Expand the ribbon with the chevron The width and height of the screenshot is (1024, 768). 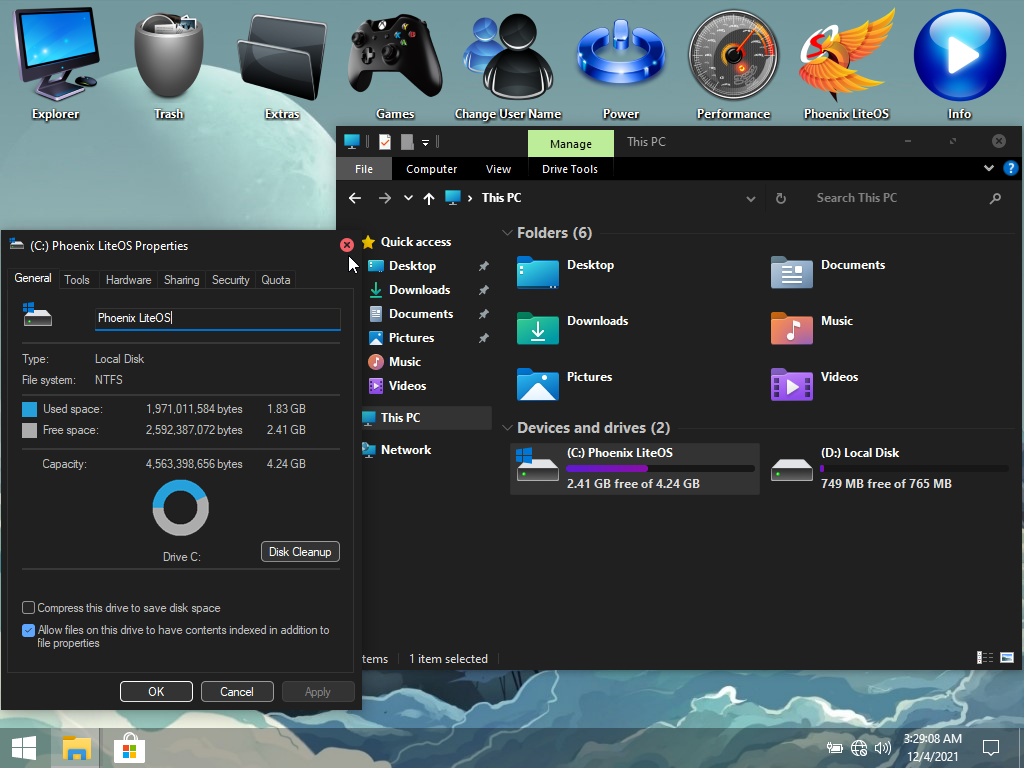pyautogui.click(x=989, y=168)
